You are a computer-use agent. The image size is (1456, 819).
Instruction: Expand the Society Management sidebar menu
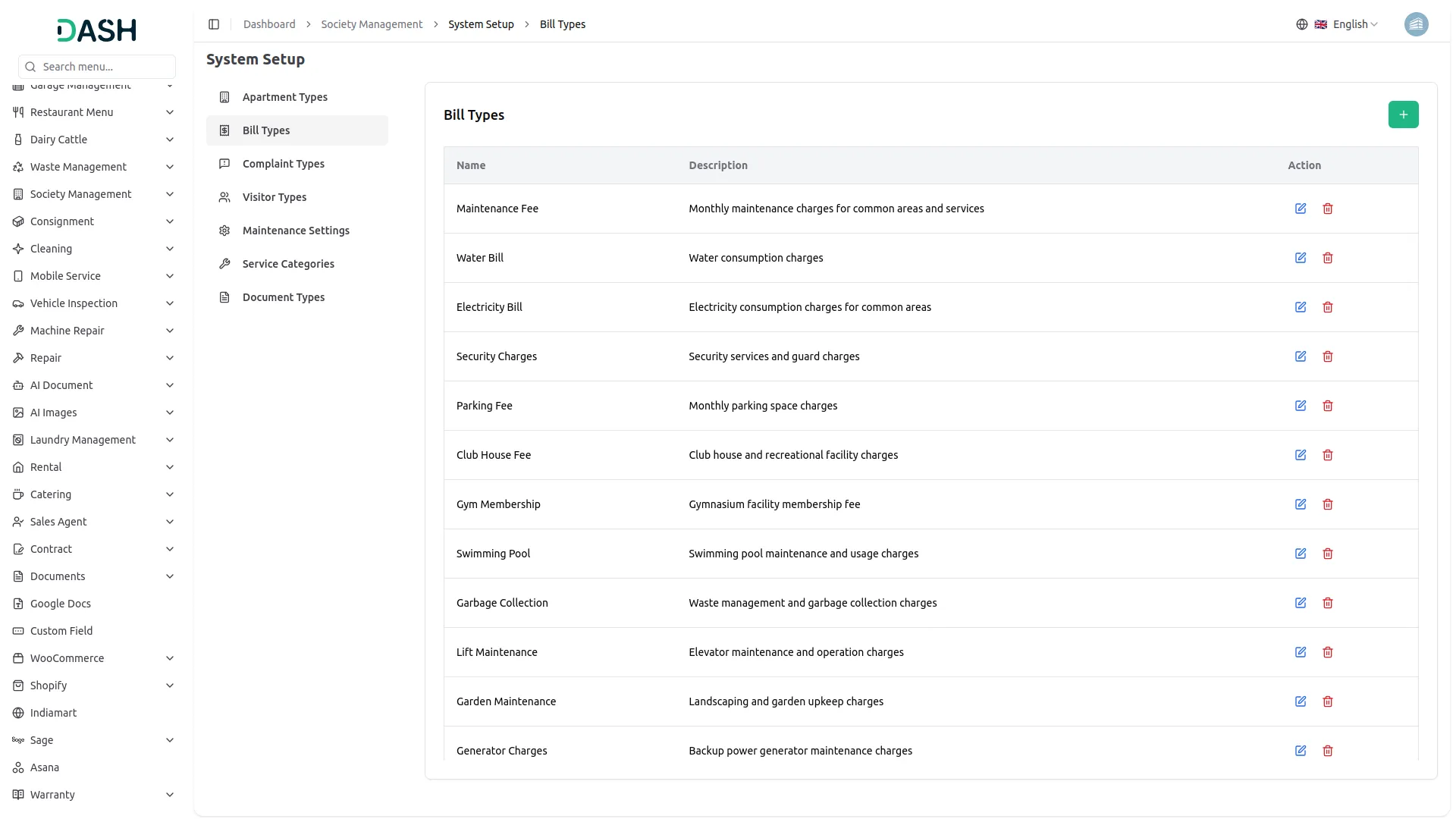[x=94, y=194]
